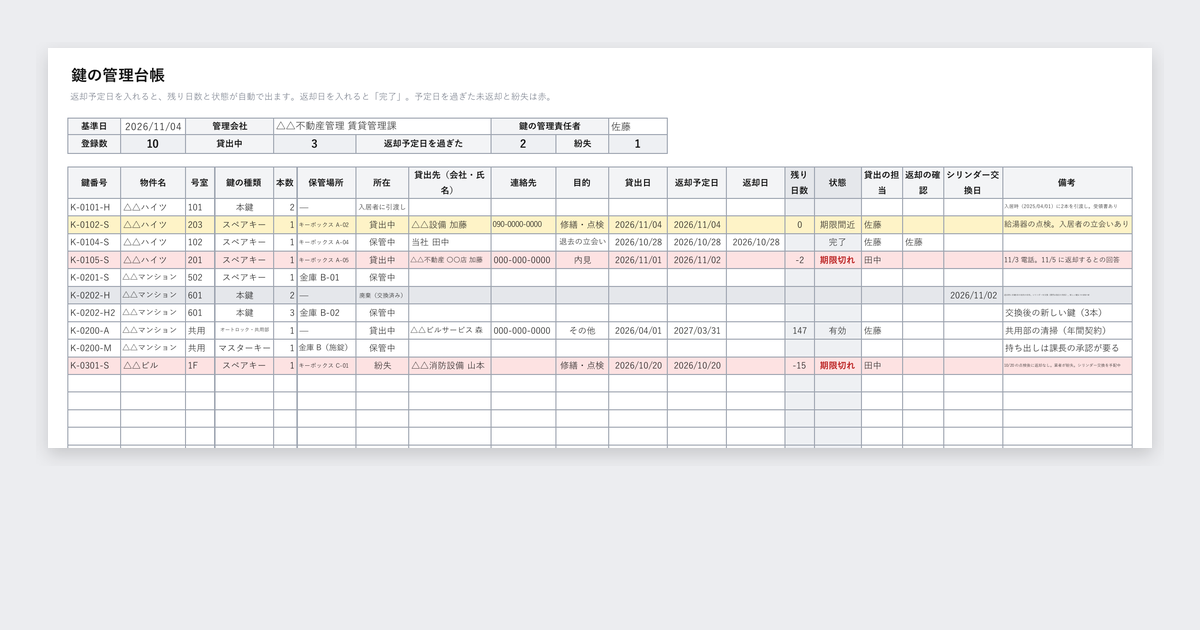Select the 状態 column header
The height and width of the screenshot is (630, 1200).
pyautogui.click(x=838, y=183)
